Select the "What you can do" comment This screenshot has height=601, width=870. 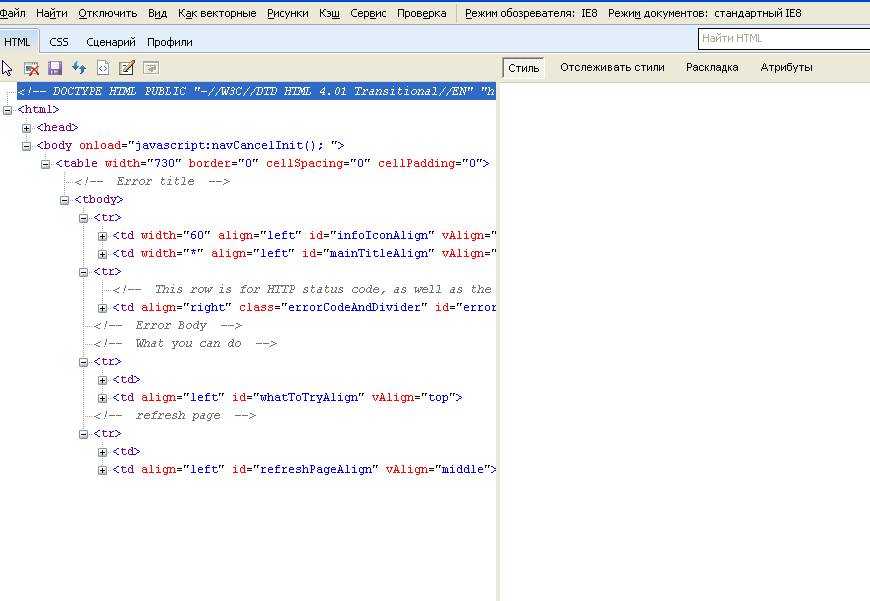(185, 344)
